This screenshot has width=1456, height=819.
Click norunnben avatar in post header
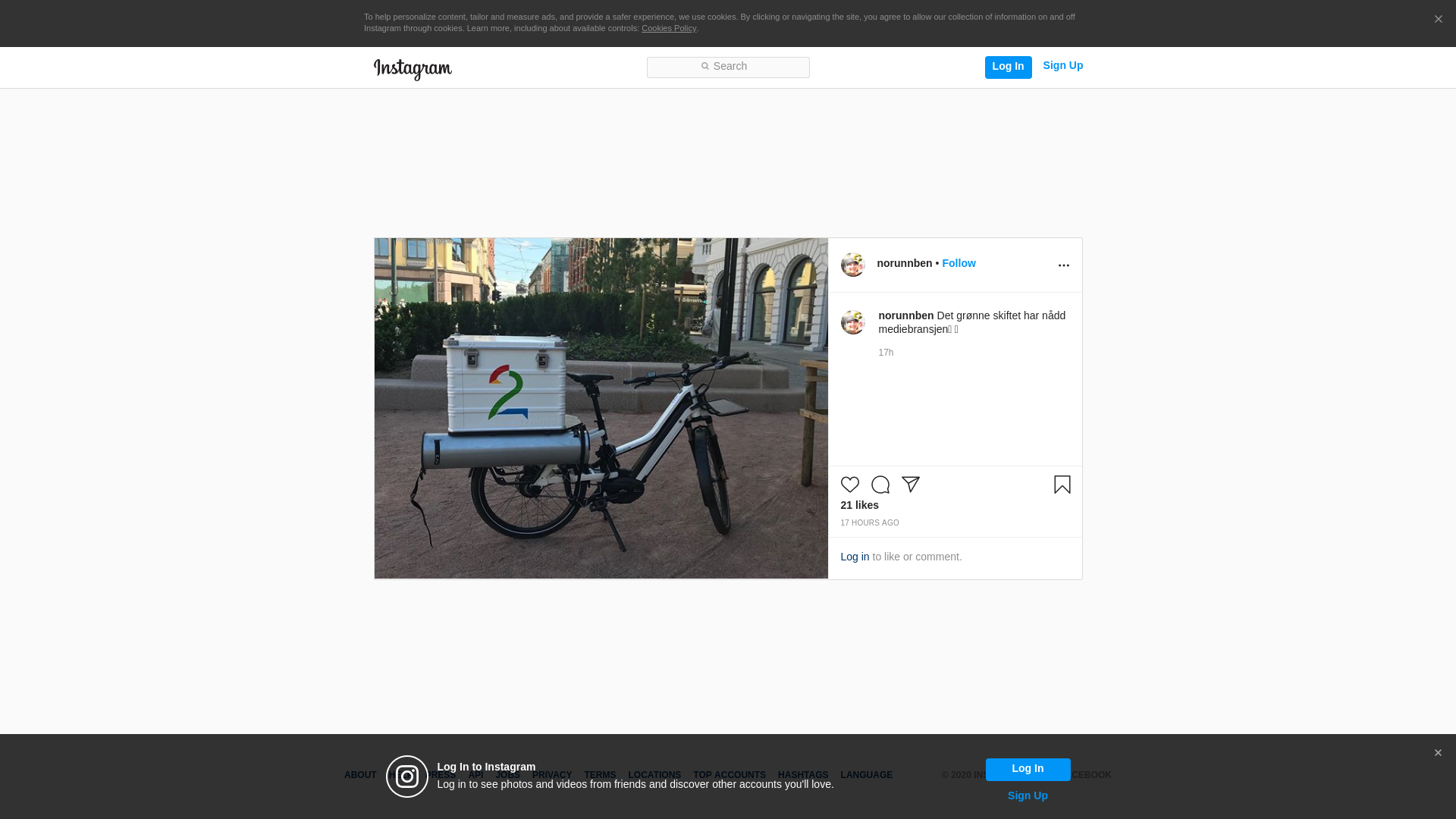[852, 265]
